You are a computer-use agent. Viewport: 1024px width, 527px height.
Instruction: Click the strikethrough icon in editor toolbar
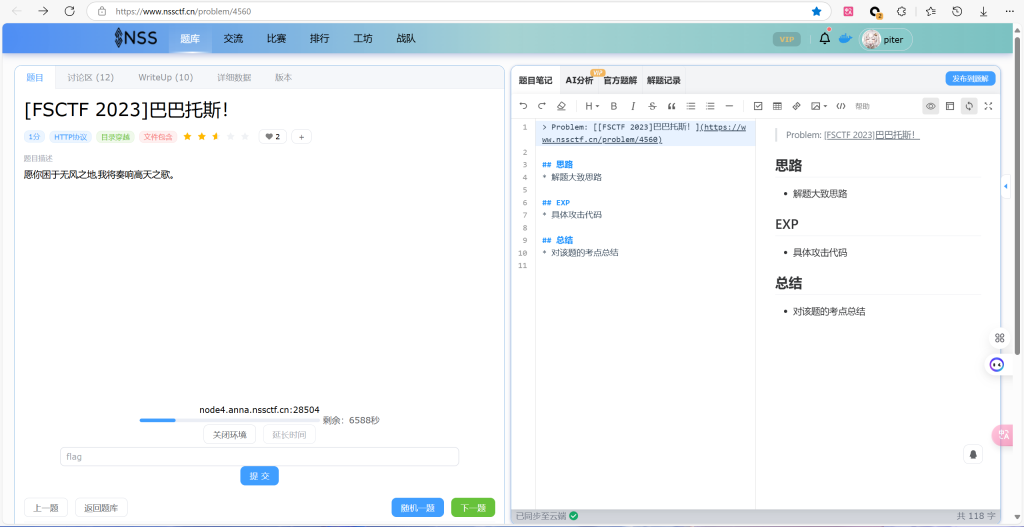pyautogui.click(x=652, y=106)
